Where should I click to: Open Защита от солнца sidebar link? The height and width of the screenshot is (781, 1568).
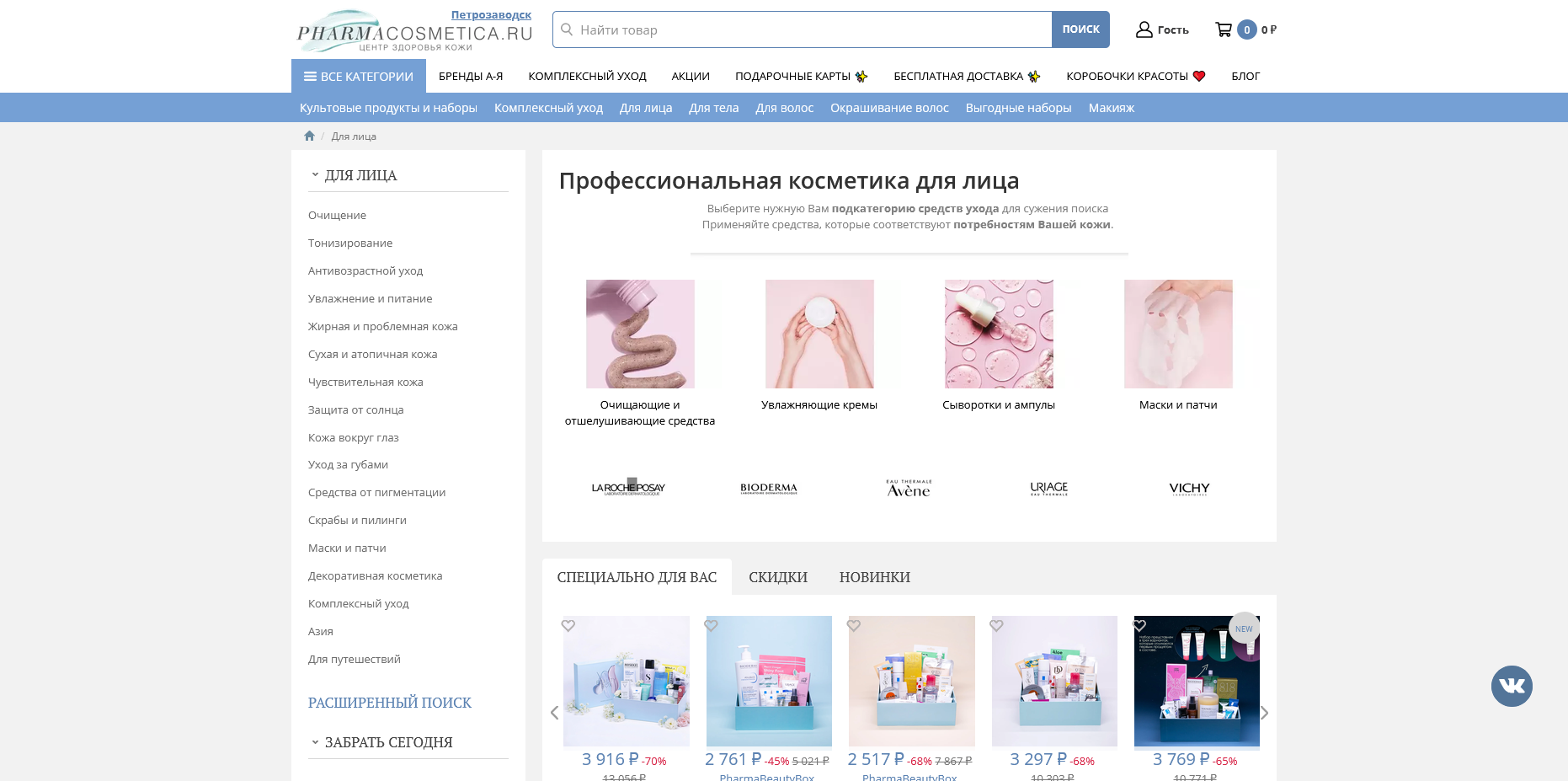356,409
